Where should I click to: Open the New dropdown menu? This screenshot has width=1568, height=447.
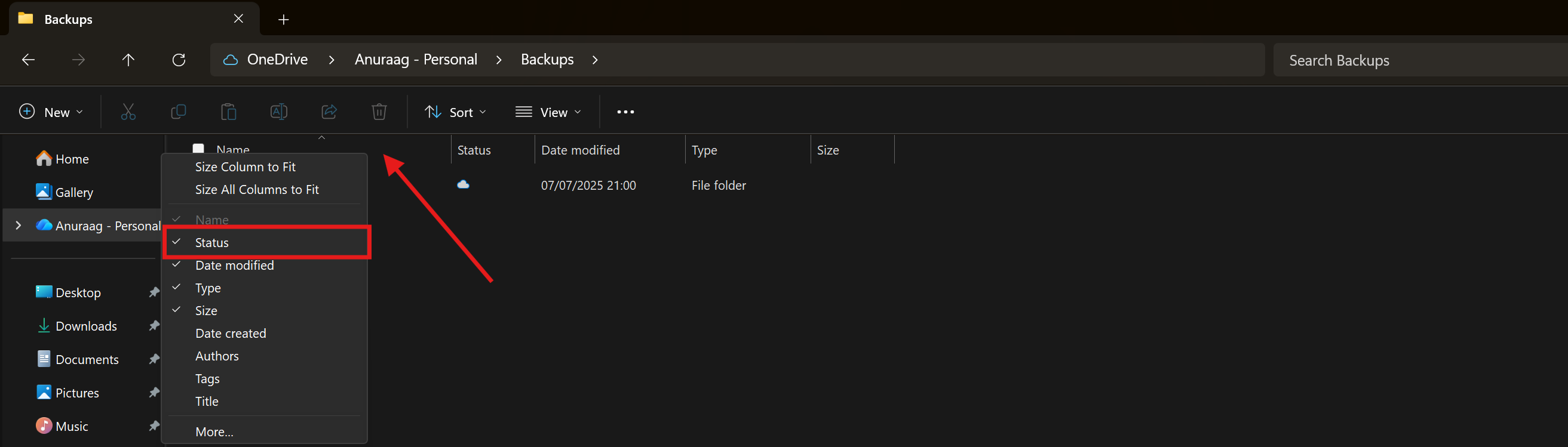tap(51, 112)
